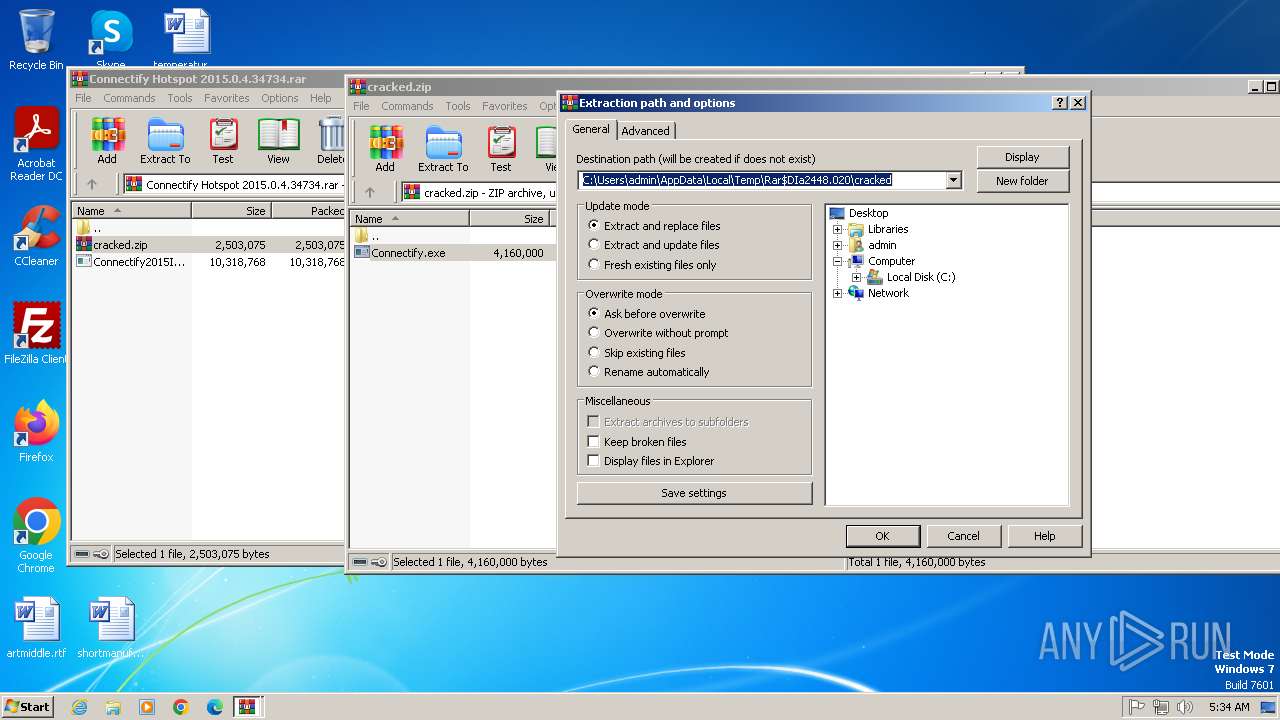
Task: Expand Network node in folder tree
Action: pyautogui.click(x=838, y=293)
